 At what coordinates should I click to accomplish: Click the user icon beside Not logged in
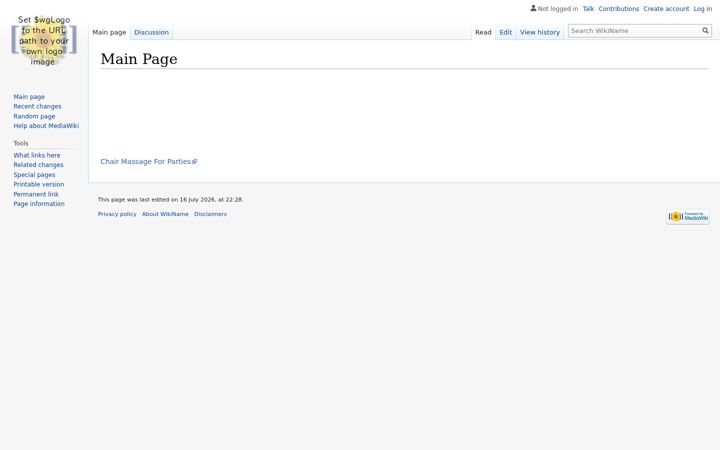pyautogui.click(x=533, y=8)
